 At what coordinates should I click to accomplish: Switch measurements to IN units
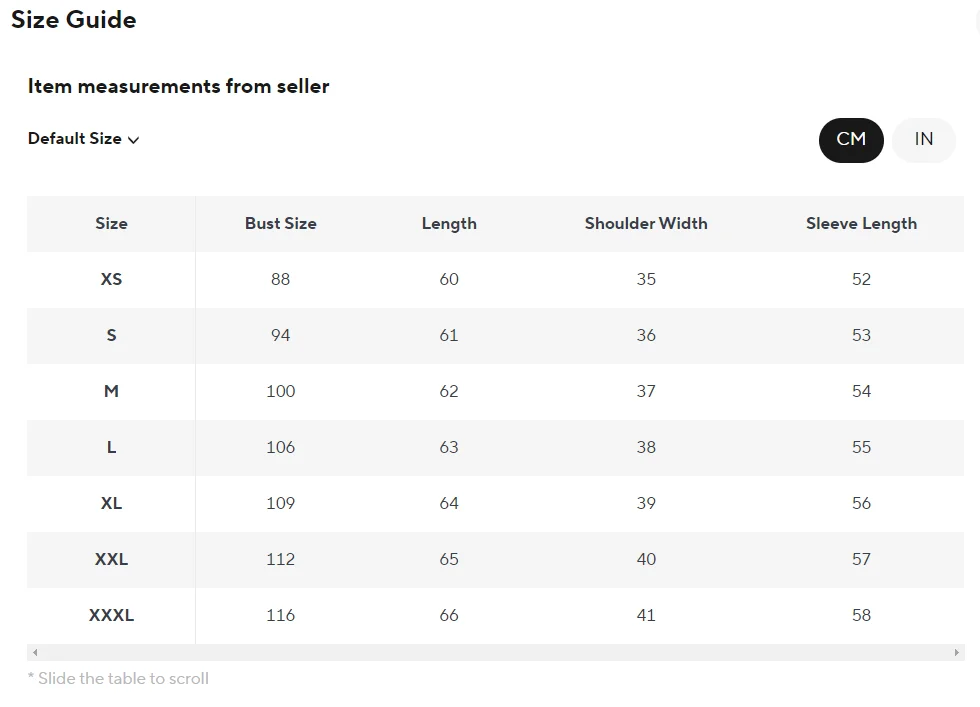pos(923,140)
